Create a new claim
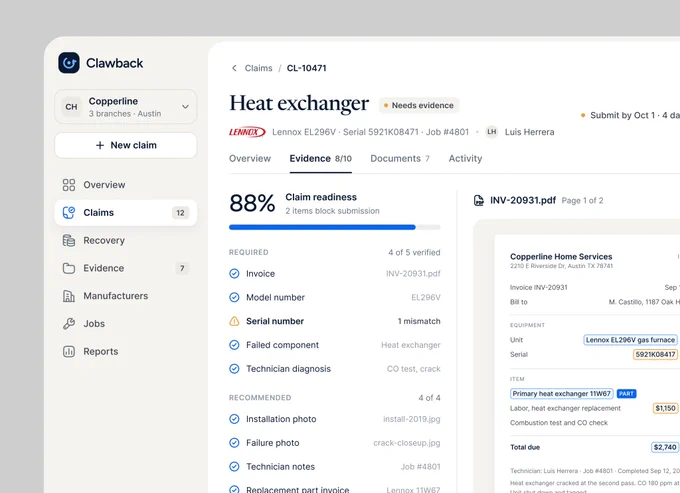 tap(126, 145)
